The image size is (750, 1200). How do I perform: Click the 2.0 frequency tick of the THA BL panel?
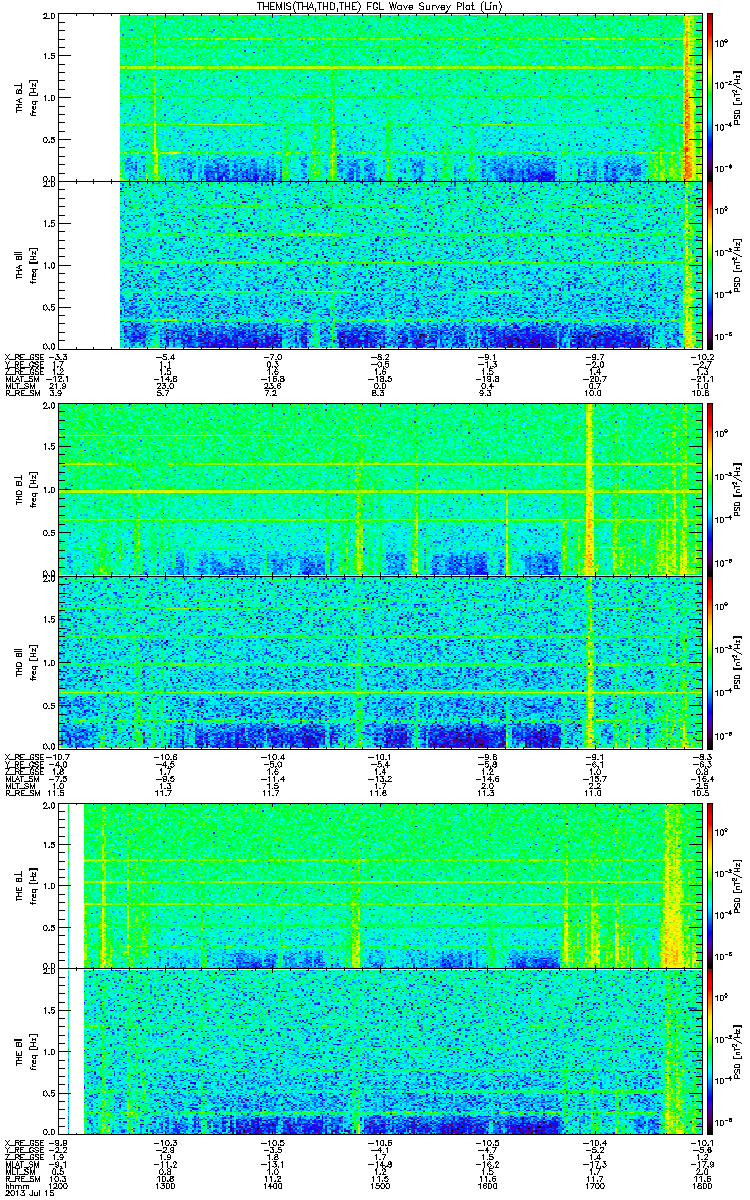pos(49,17)
